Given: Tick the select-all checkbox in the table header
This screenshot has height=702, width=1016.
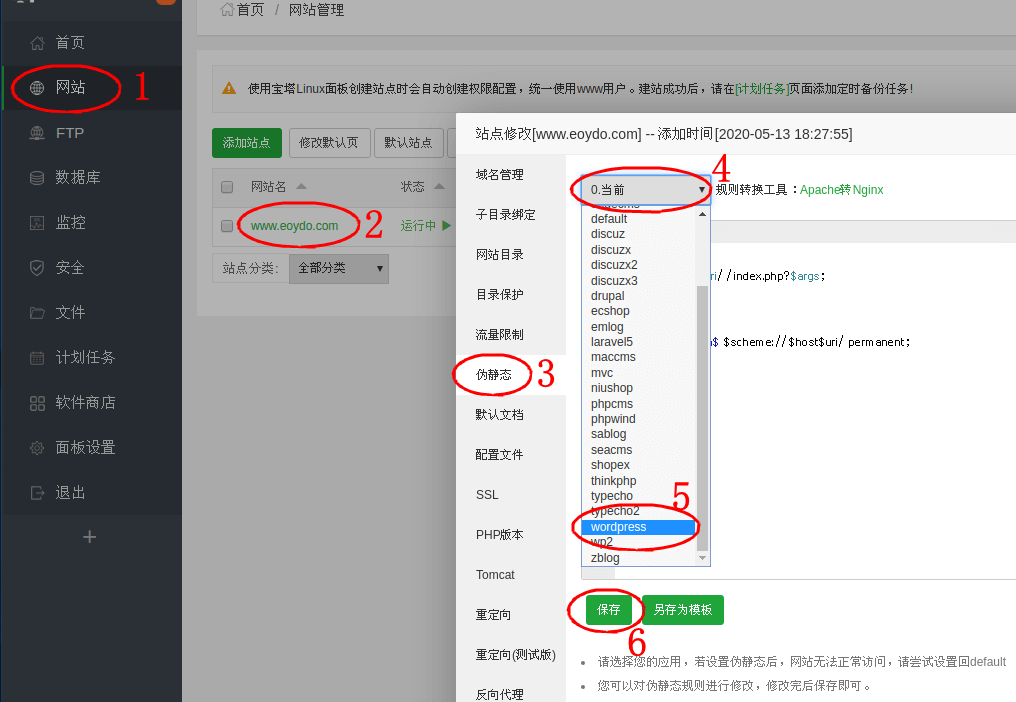Looking at the screenshot, I should [227, 187].
